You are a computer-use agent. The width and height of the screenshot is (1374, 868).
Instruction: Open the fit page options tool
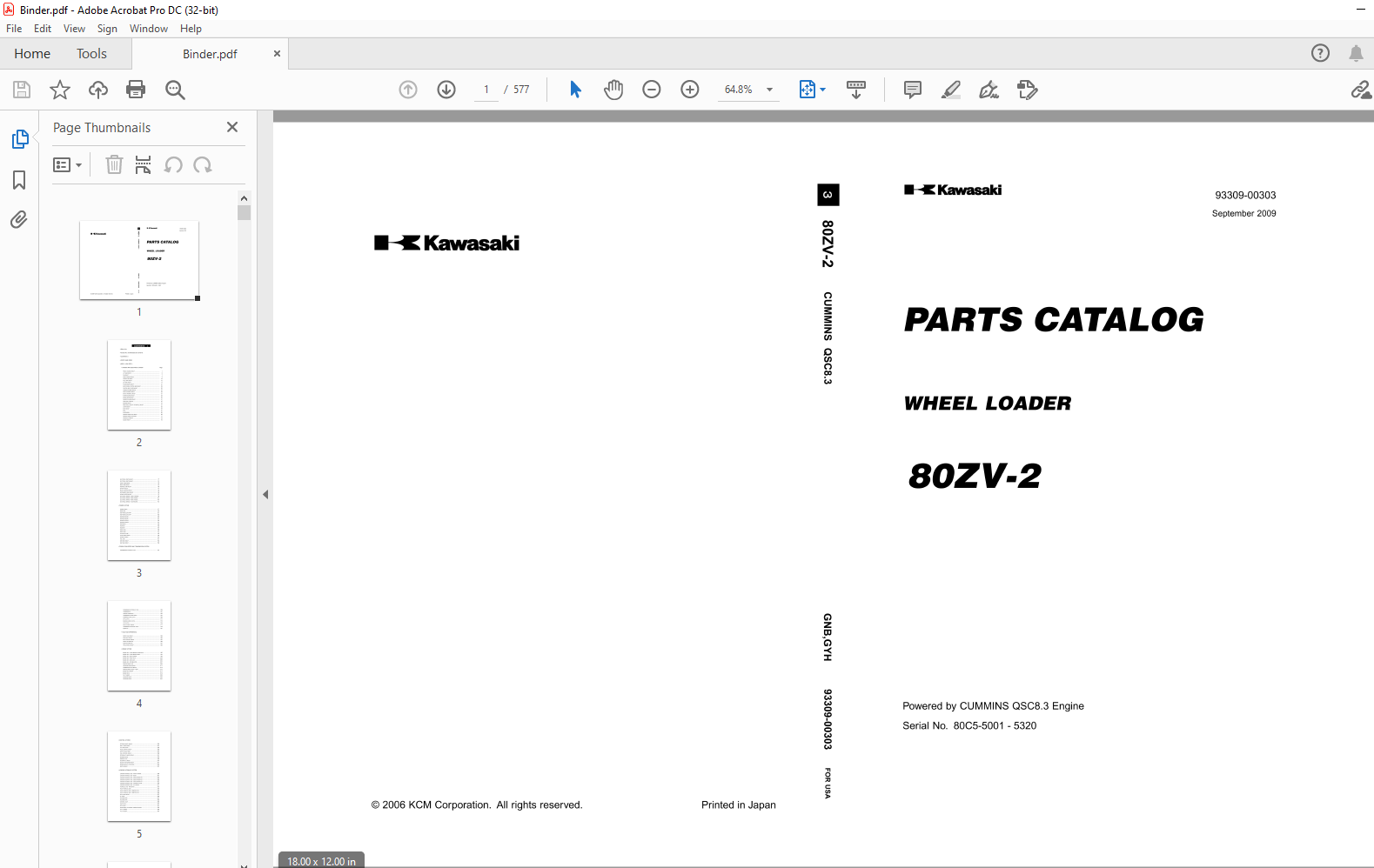point(812,90)
